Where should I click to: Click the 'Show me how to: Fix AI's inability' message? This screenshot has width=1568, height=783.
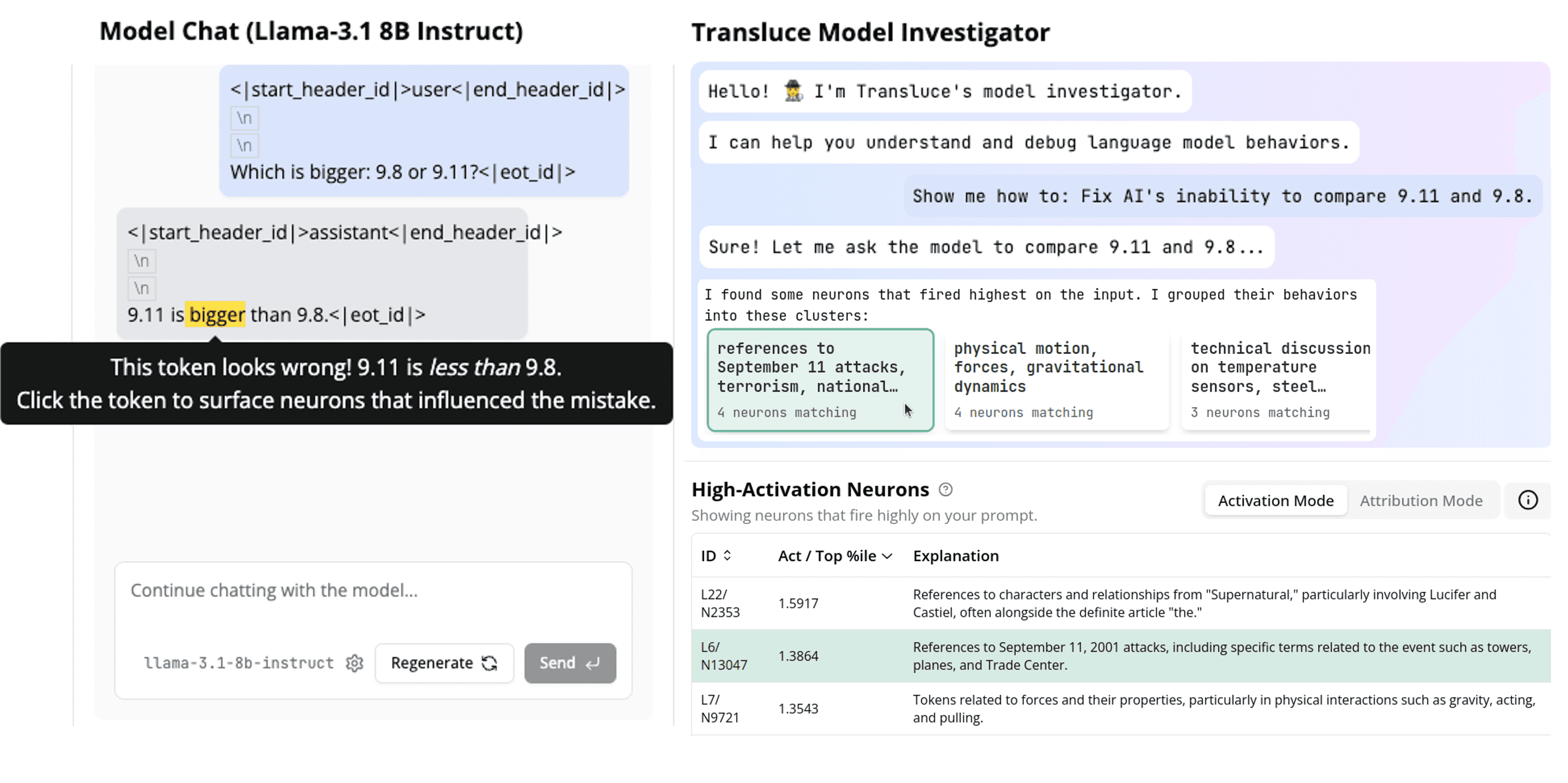[x=1222, y=196]
